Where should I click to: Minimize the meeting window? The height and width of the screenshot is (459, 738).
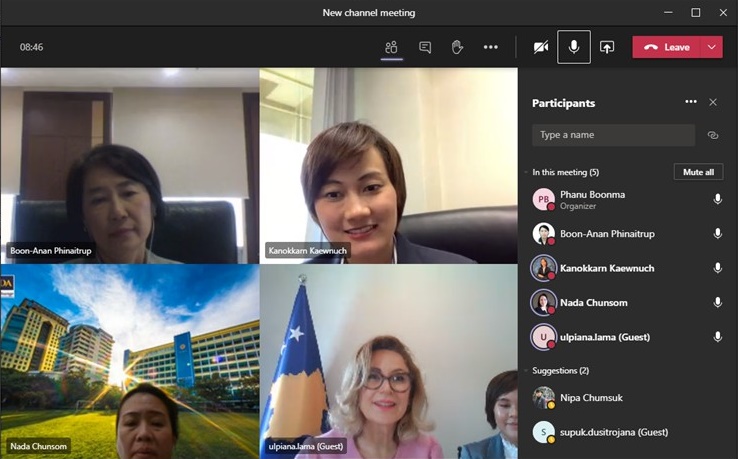(x=668, y=13)
